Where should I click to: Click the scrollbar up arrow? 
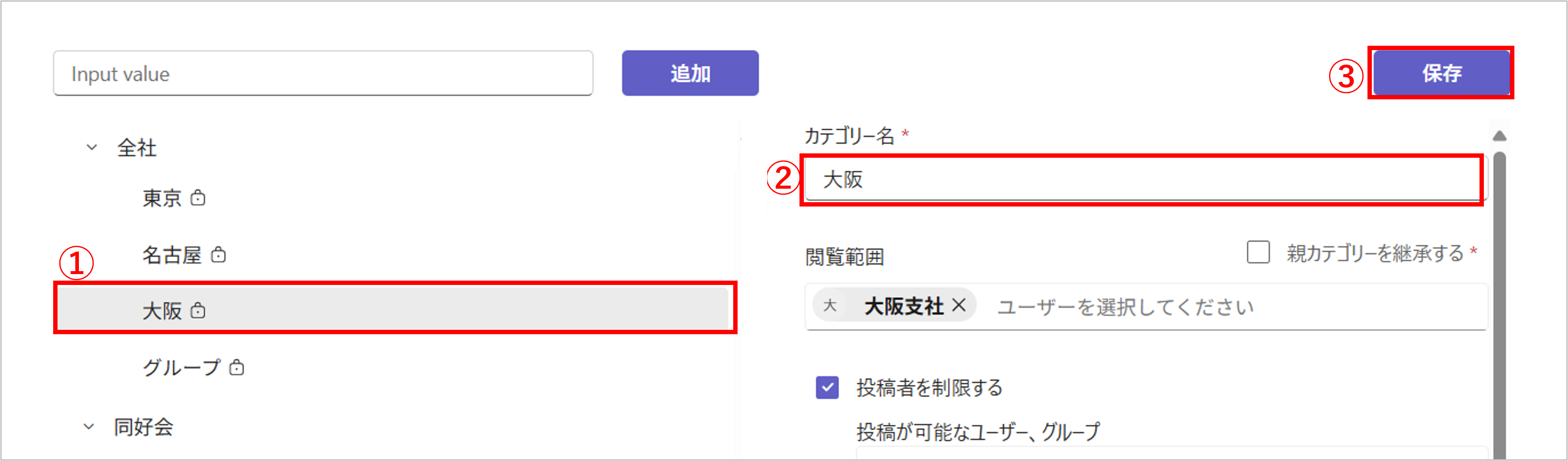click(x=1499, y=136)
